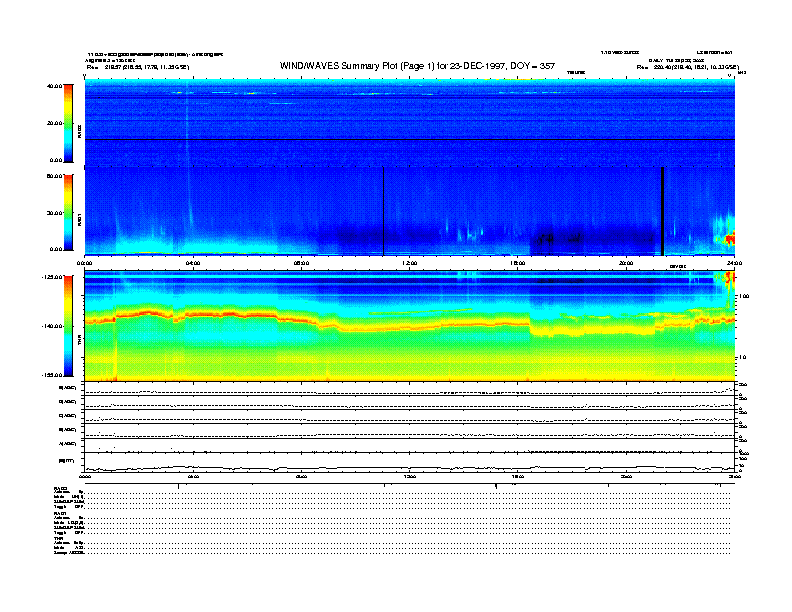Click the 10 frequency label right of TNR panel

tap(742, 358)
